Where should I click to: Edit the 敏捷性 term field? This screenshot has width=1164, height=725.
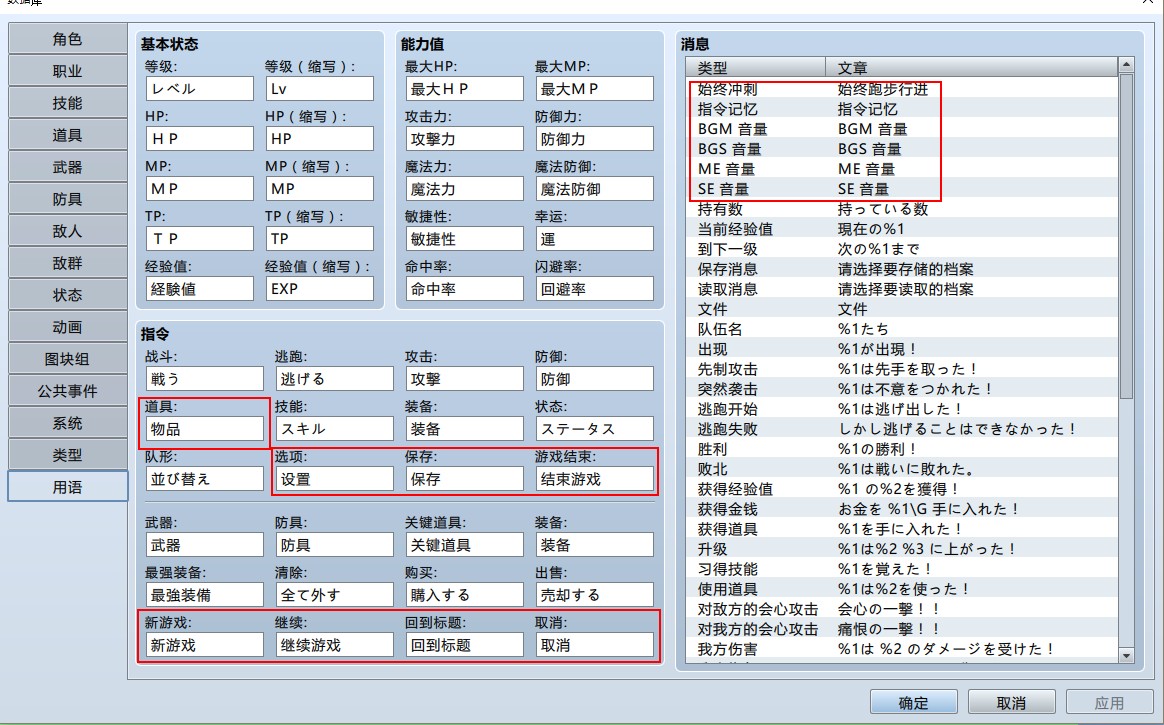coord(464,239)
